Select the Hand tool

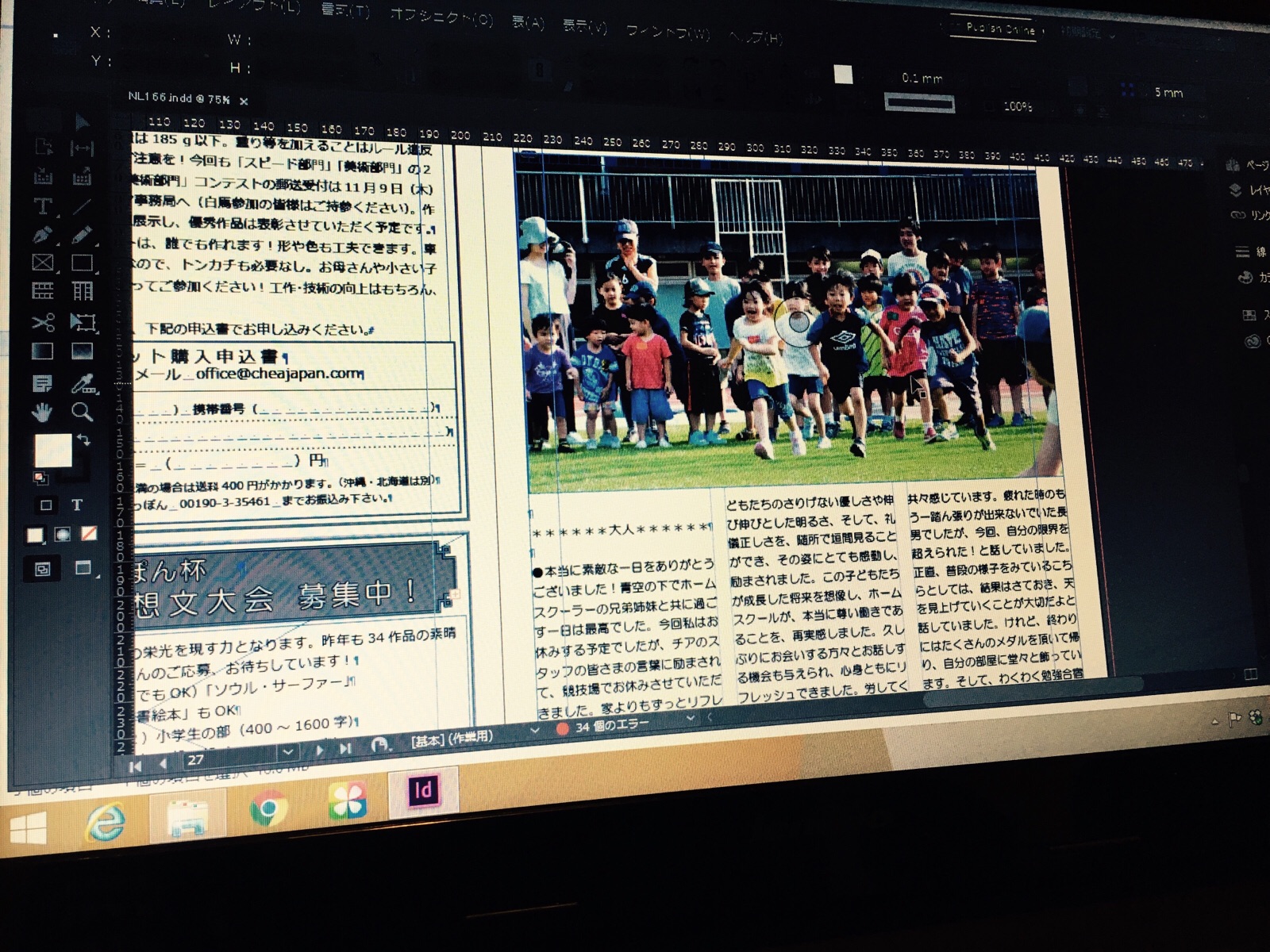click(x=41, y=412)
